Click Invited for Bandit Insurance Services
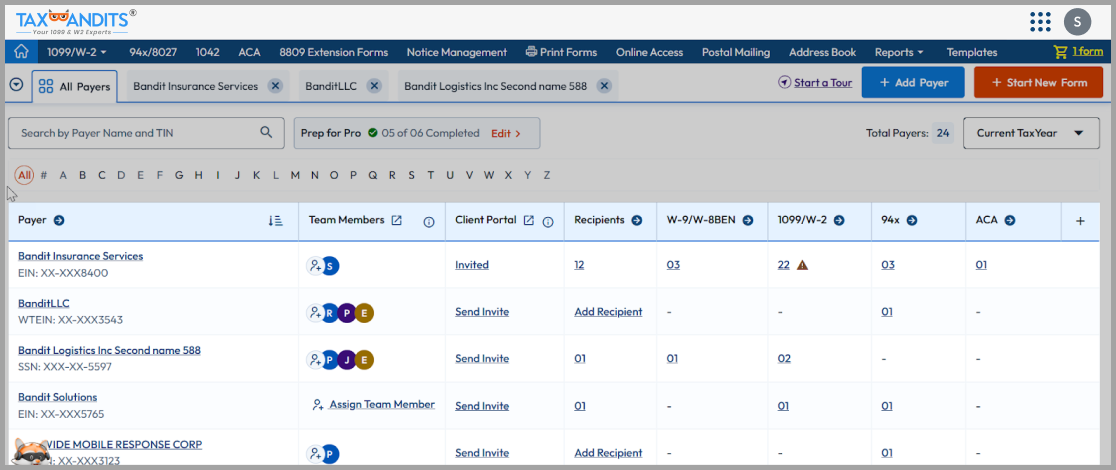This screenshot has height=470, width=1116. coord(472,265)
